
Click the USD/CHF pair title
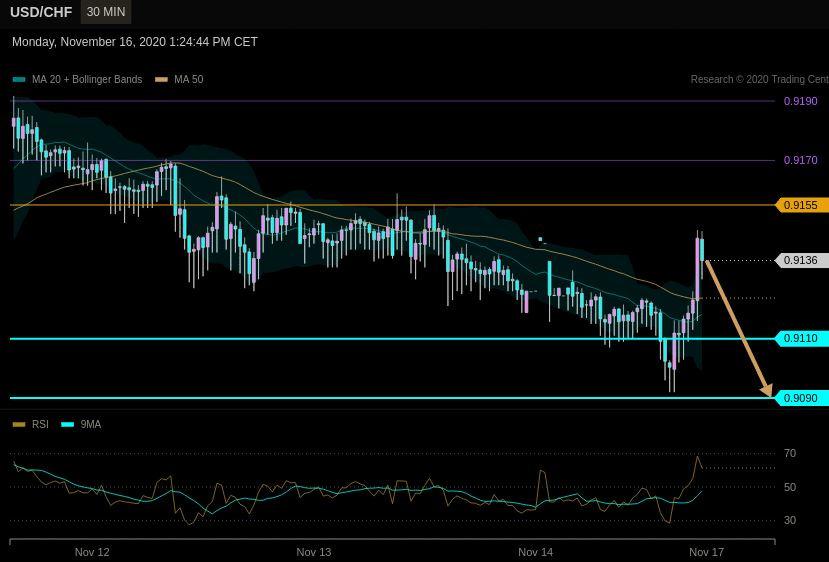pos(41,12)
